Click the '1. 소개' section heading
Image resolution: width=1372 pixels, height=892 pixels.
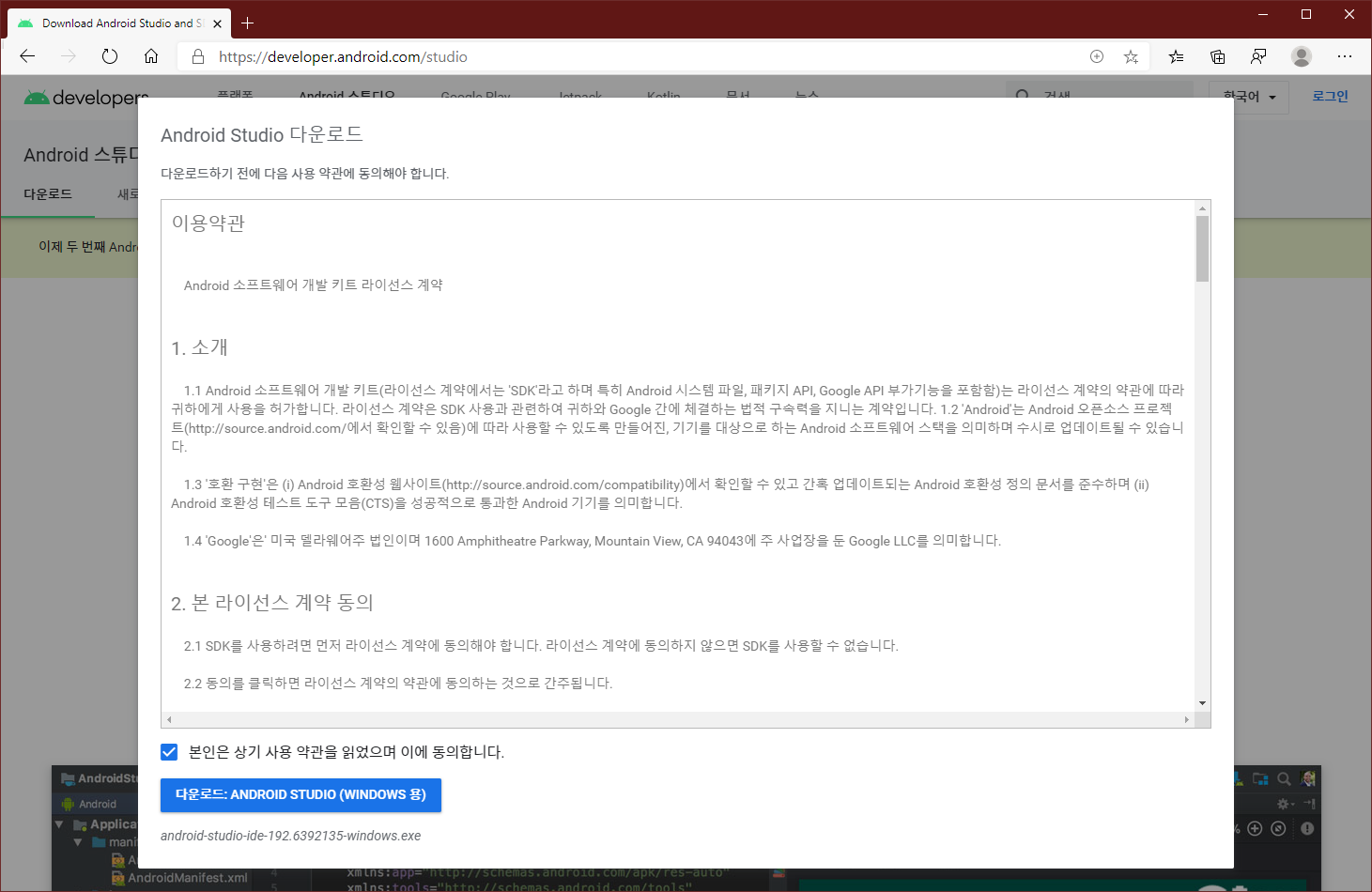(x=199, y=347)
